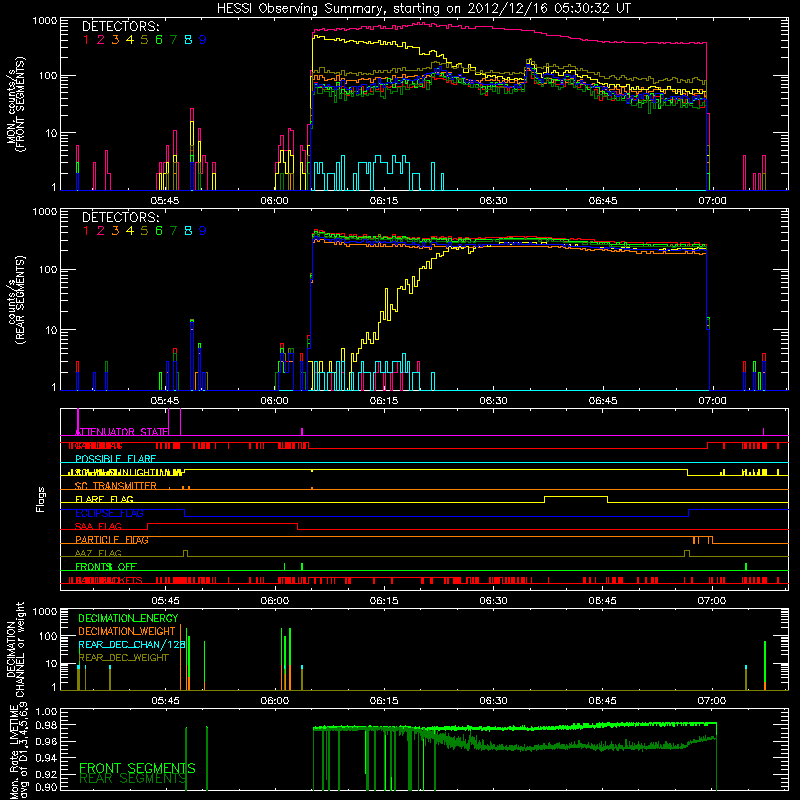Click the FRONT SEGMENTS livetime legend label

137,768
